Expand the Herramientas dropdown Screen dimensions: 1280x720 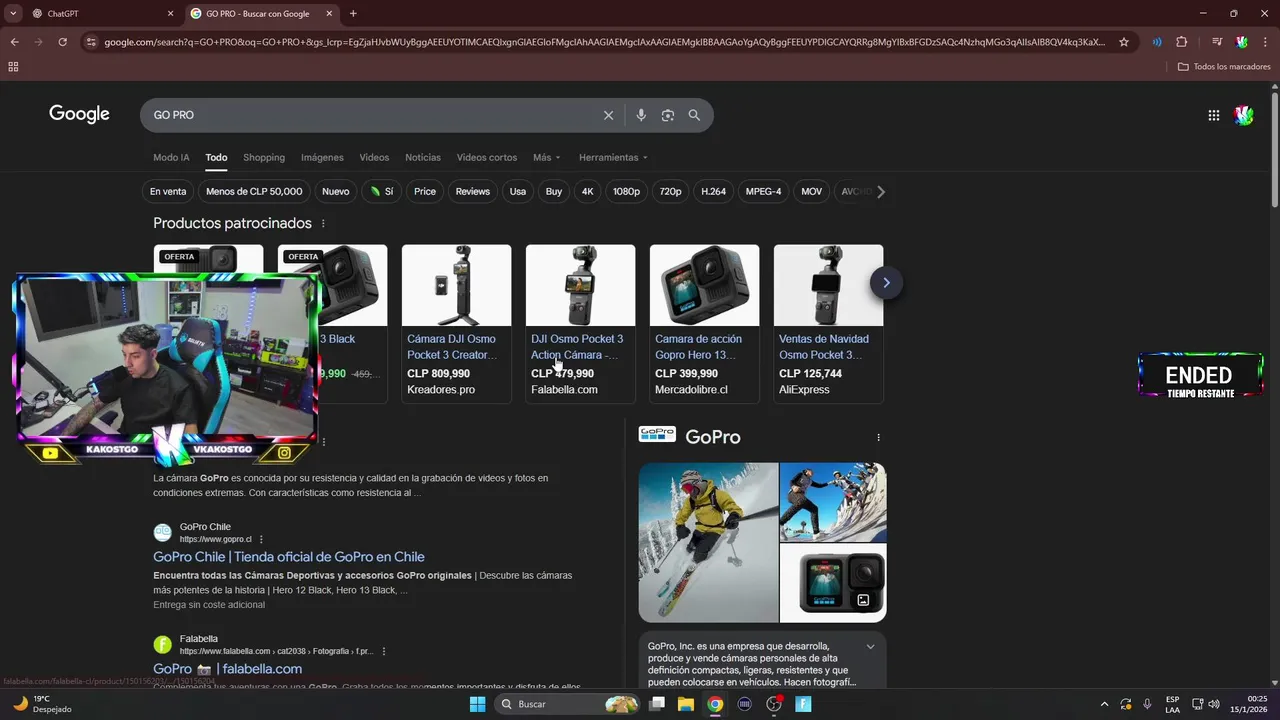(613, 158)
